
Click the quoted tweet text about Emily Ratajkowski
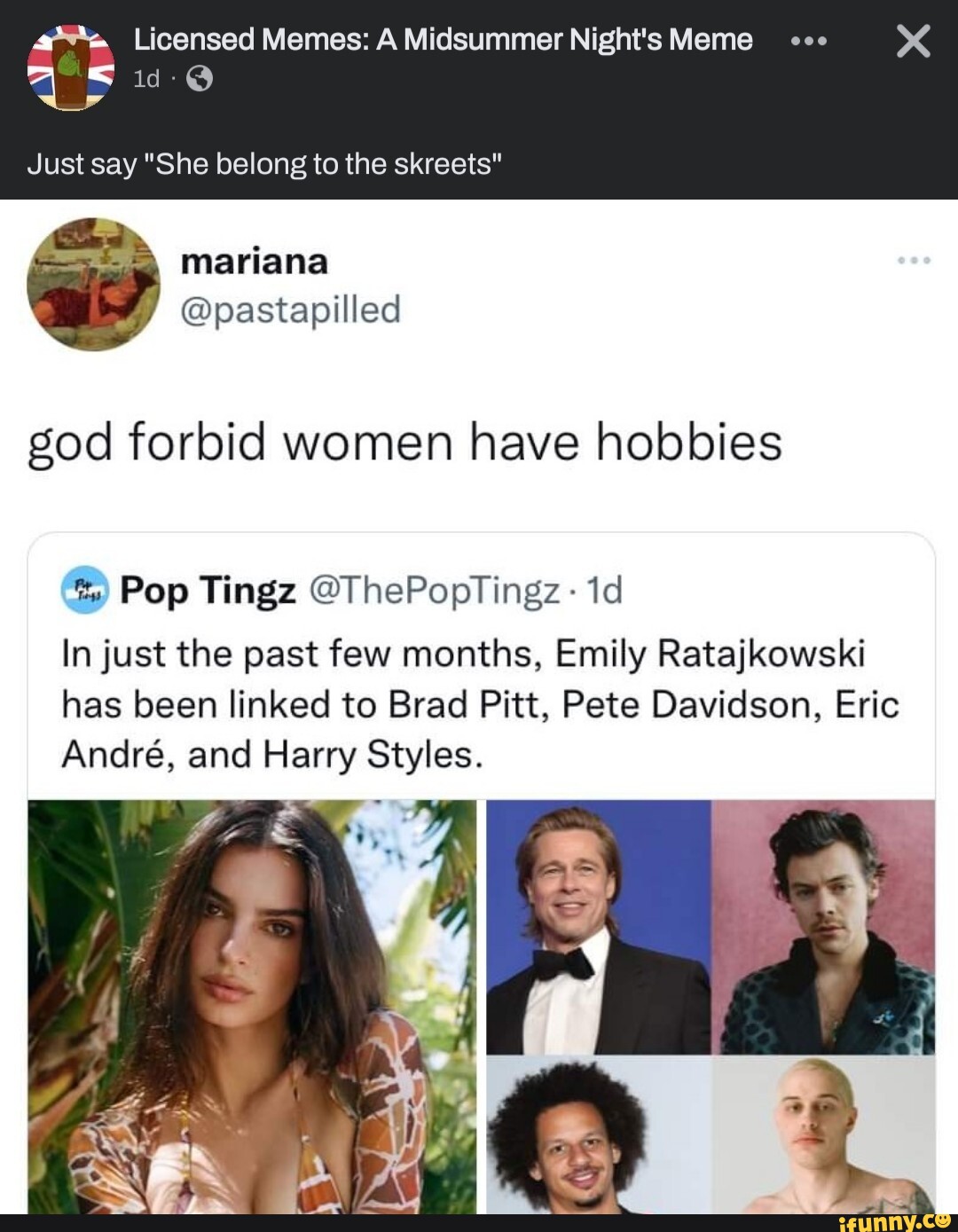(479, 704)
